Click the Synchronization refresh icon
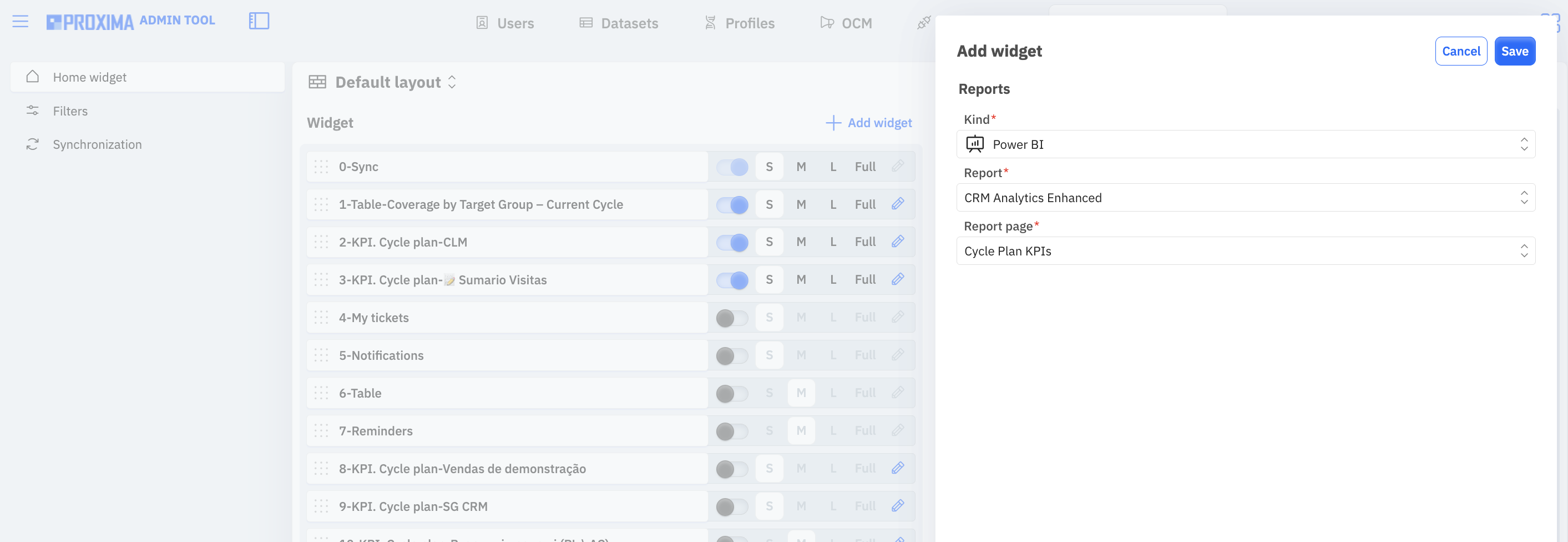This screenshot has width=1568, height=542. pos(33,144)
